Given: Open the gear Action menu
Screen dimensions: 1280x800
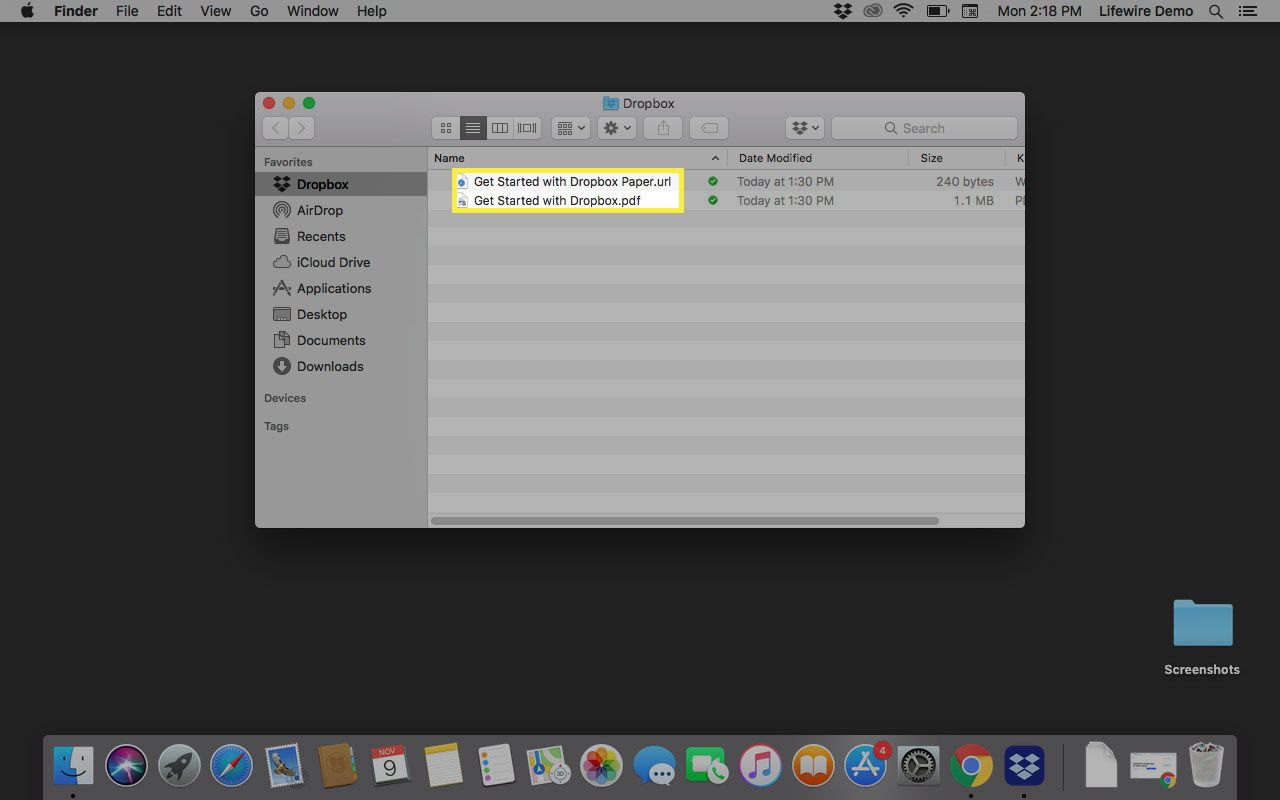Looking at the screenshot, I should click(x=616, y=128).
